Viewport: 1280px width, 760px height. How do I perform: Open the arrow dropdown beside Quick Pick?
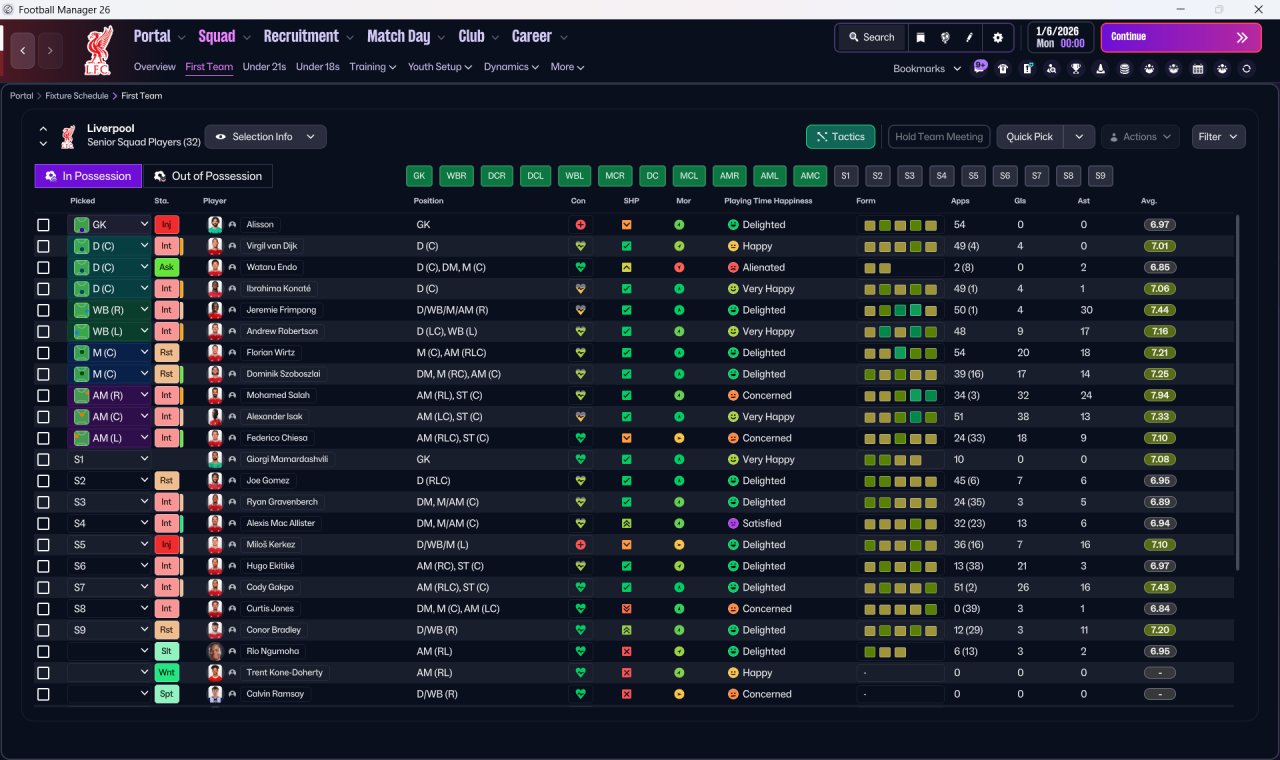tap(1079, 137)
